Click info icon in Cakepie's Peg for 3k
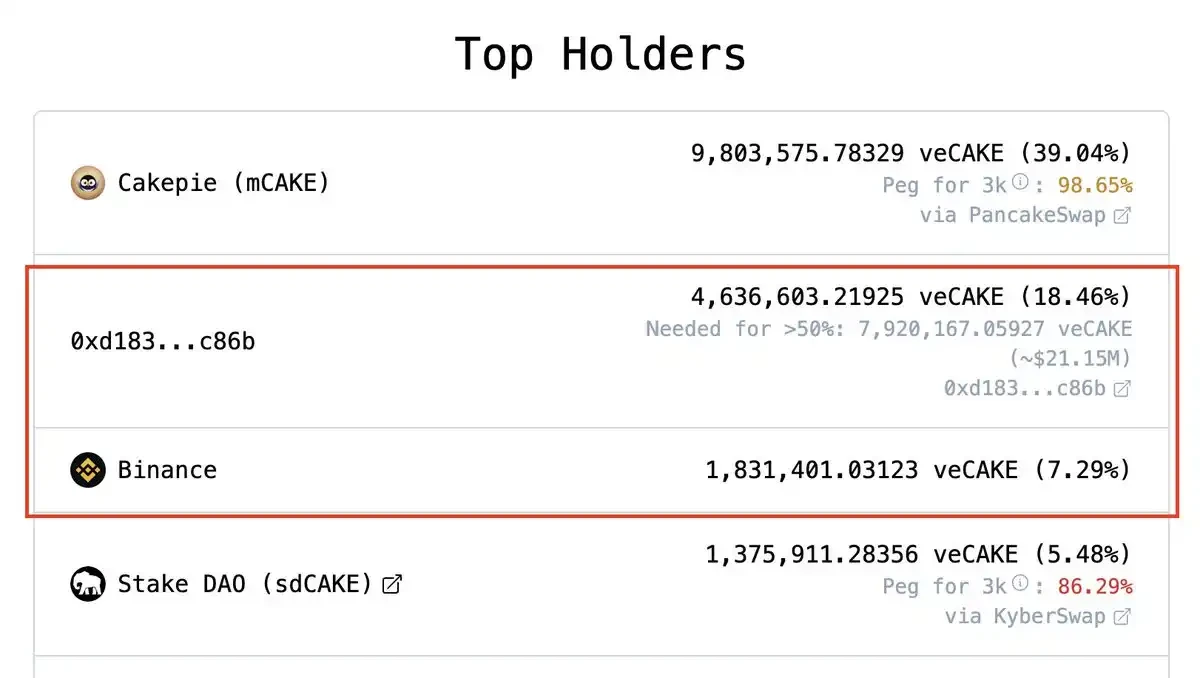The height and width of the screenshot is (678, 1200). click(x=1019, y=183)
